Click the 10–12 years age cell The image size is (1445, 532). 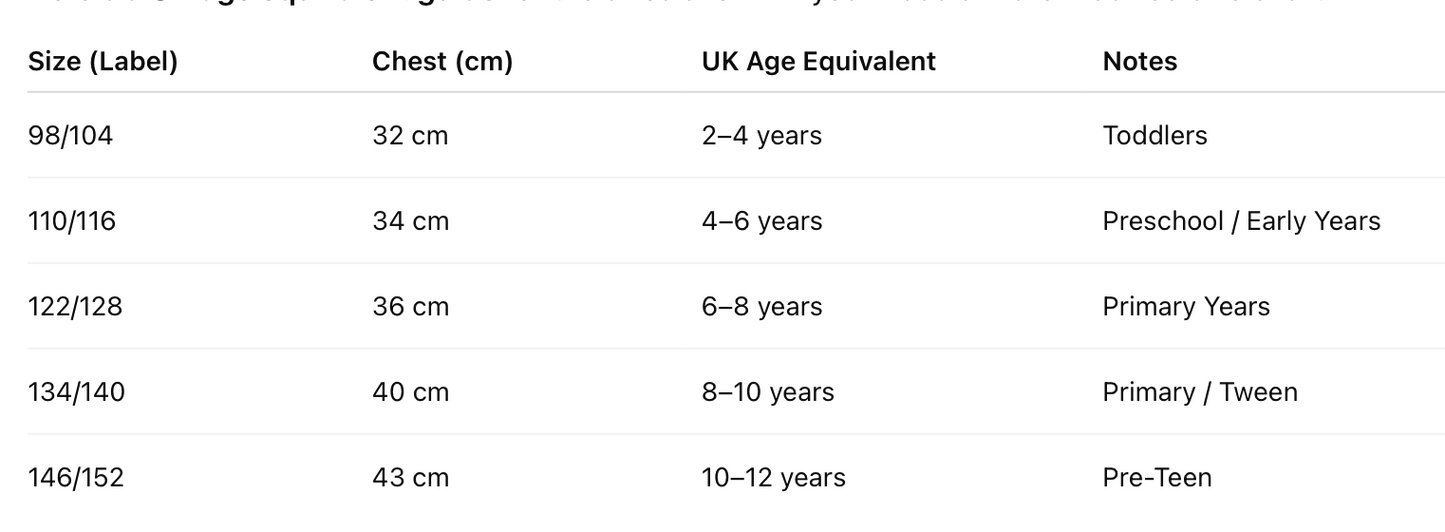click(773, 478)
